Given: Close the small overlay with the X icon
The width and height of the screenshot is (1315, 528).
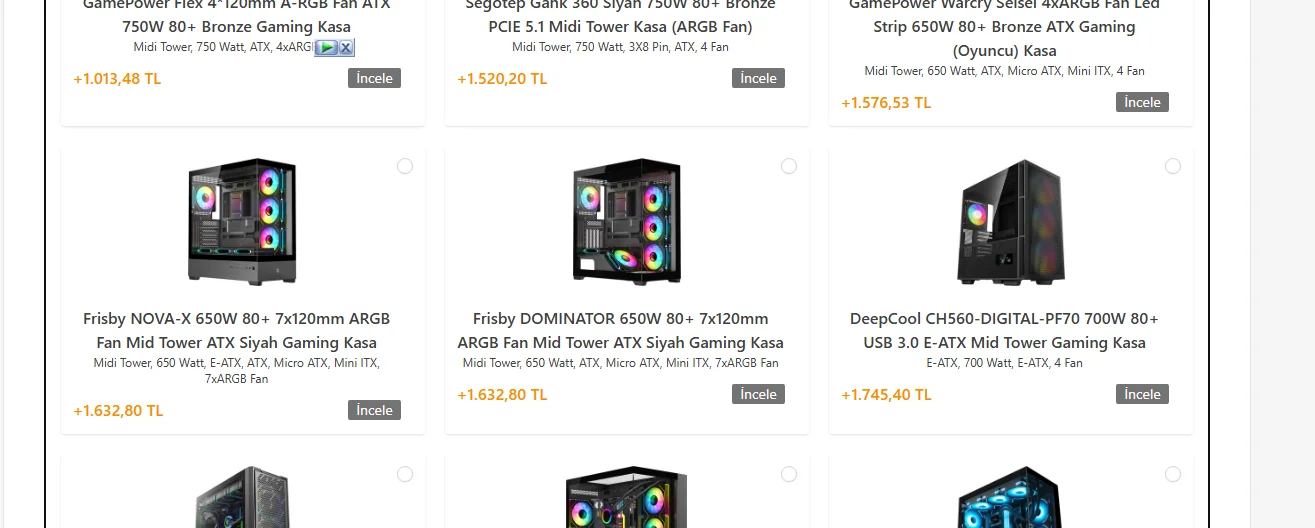Looking at the screenshot, I should tap(345, 47).
